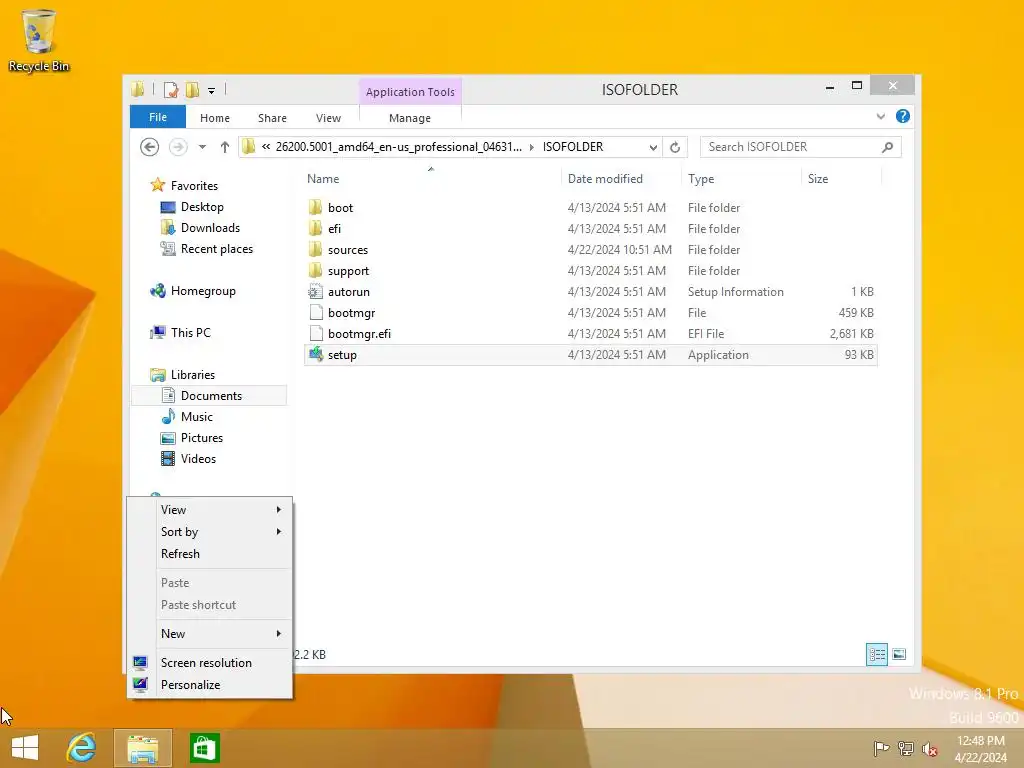Switch to the Share ribbon tab
The width and height of the screenshot is (1024, 768).
coord(272,118)
